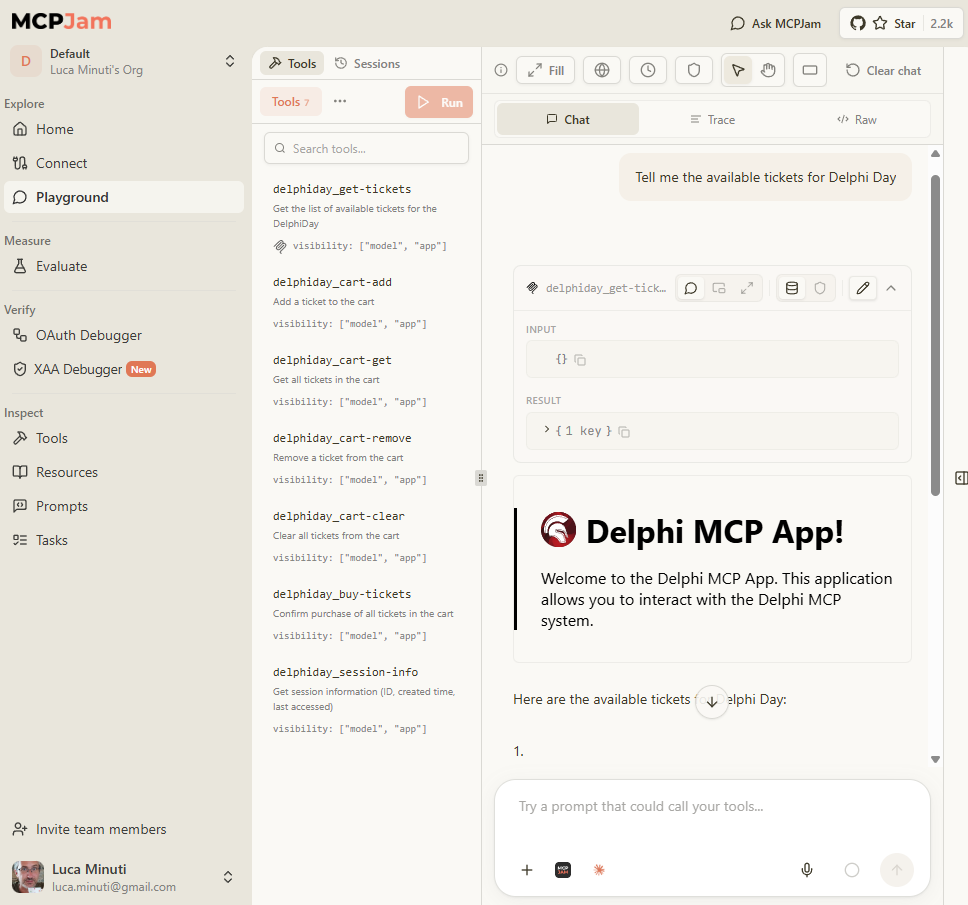The height and width of the screenshot is (905, 968).
Task: Switch to the Trace tab
Action: click(712, 119)
